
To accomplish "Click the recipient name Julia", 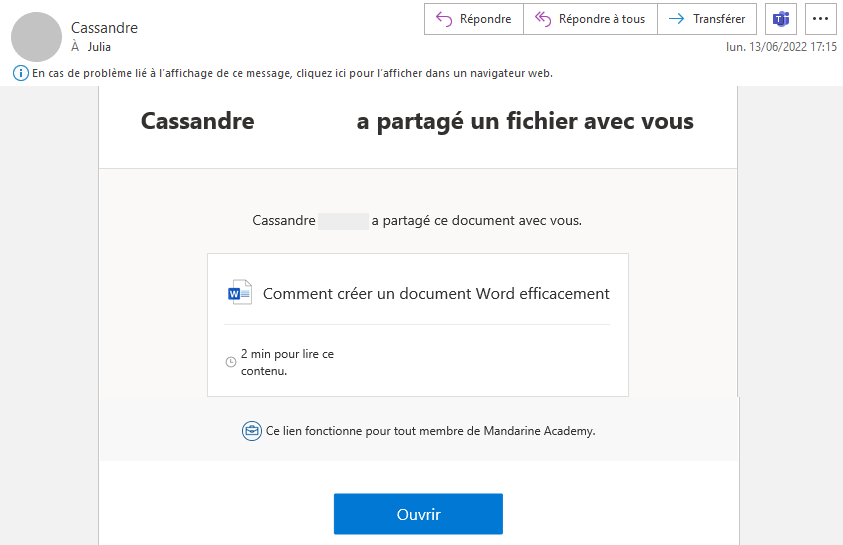I will click(x=99, y=47).
